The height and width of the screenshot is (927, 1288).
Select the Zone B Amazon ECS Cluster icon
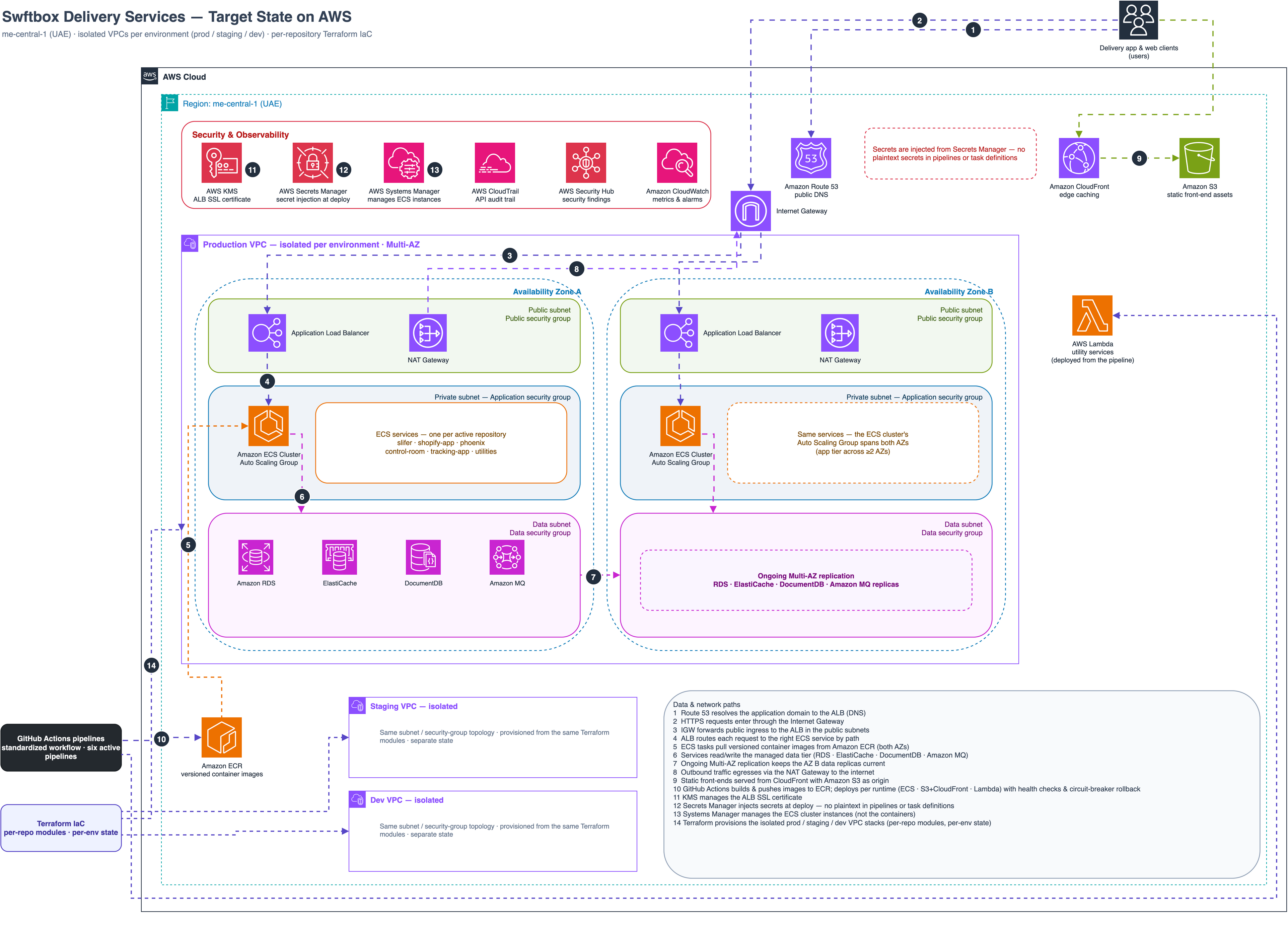click(x=681, y=426)
